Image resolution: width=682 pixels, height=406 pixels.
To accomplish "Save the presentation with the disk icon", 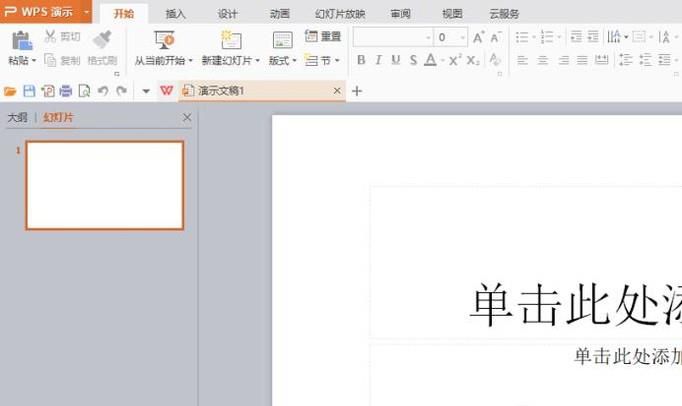I will [29, 91].
